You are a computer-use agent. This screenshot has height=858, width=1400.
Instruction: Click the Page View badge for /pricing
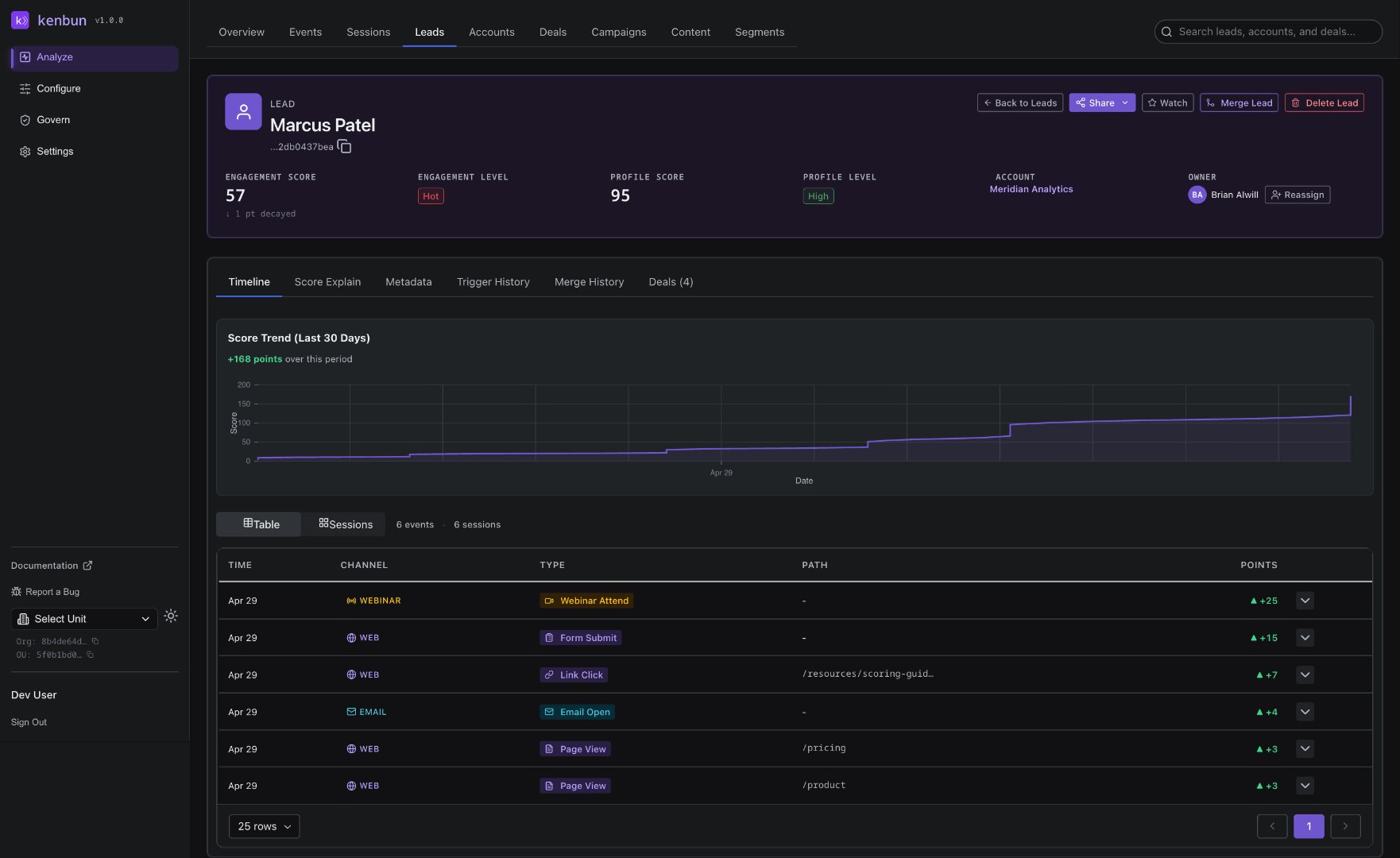point(575,749)
